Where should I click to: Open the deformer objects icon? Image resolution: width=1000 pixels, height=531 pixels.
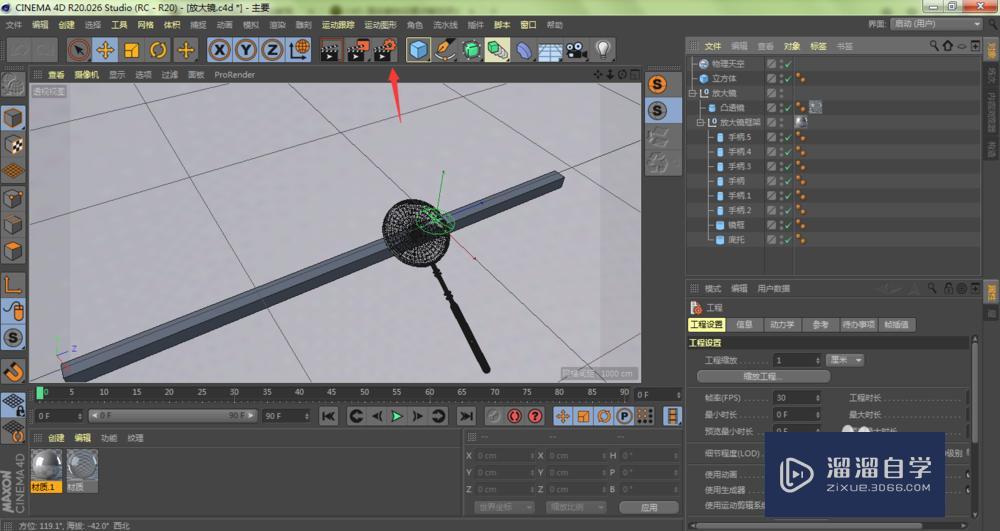524,50
